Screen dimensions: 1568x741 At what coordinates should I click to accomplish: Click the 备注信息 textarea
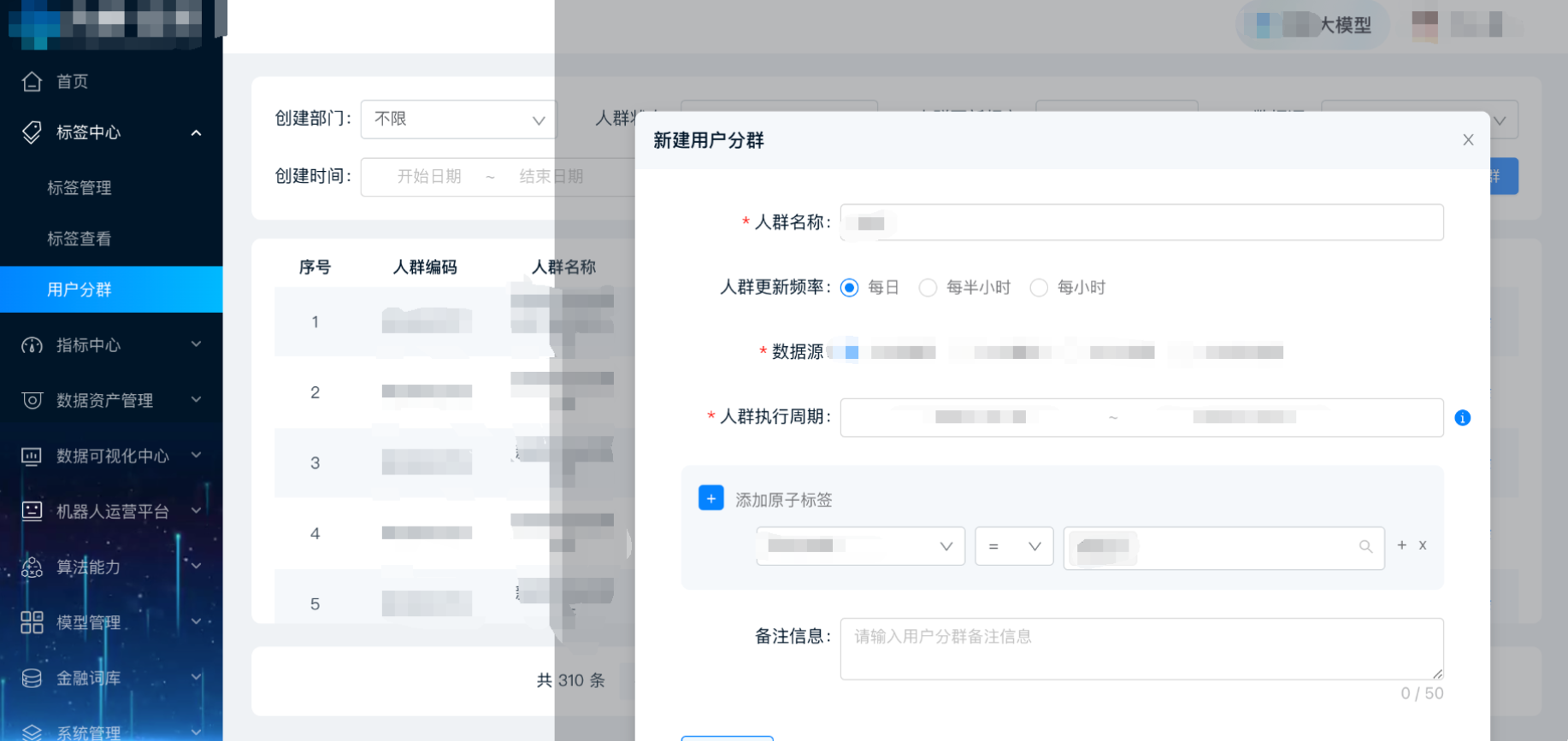pos(1141,649)
